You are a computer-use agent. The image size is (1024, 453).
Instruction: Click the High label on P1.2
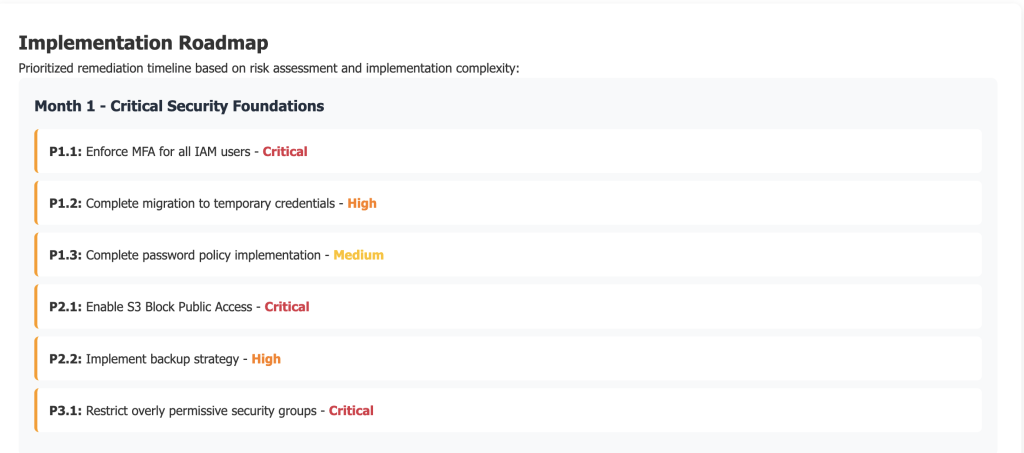362,203
